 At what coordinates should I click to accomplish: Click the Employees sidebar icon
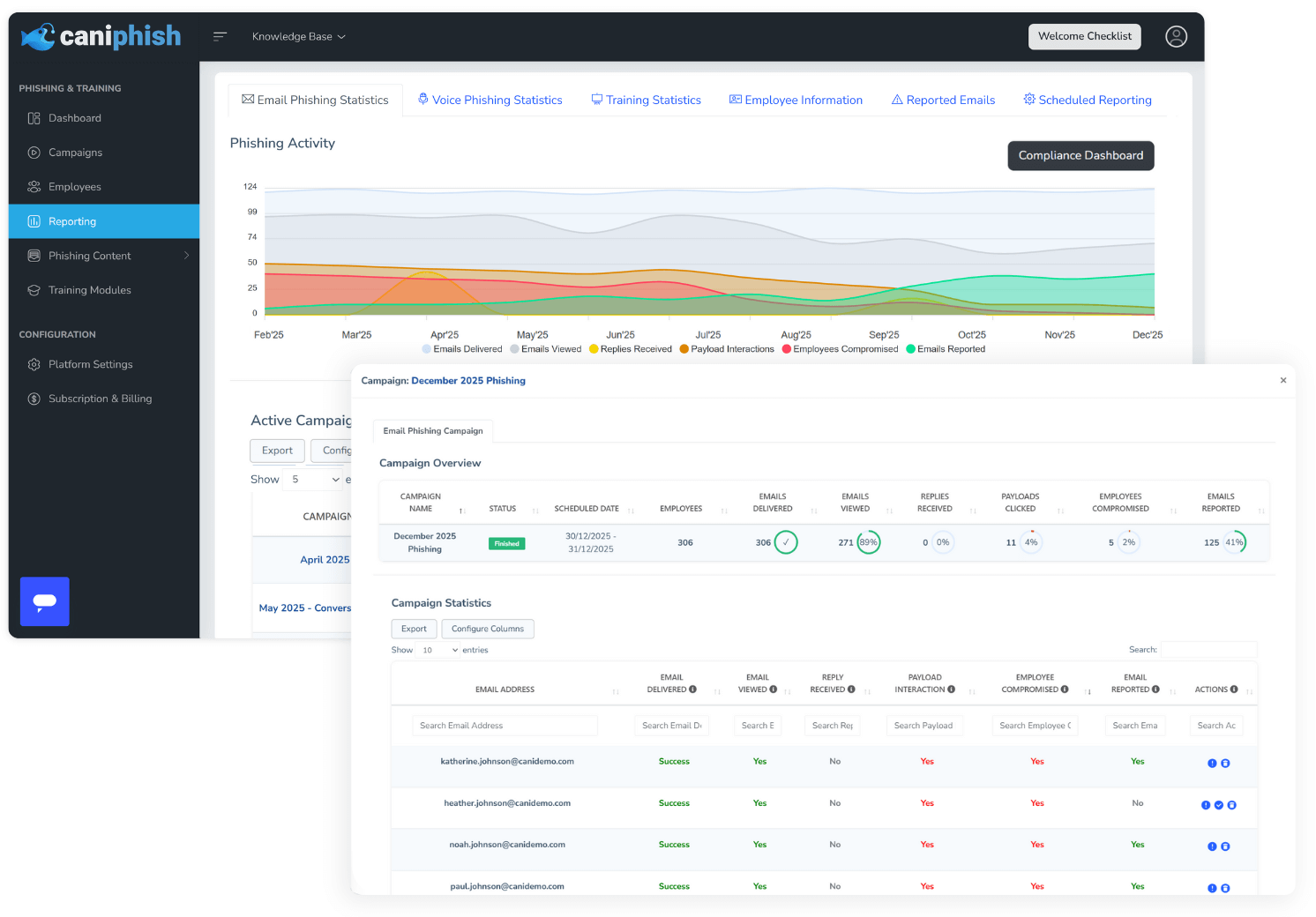point(34,187)
